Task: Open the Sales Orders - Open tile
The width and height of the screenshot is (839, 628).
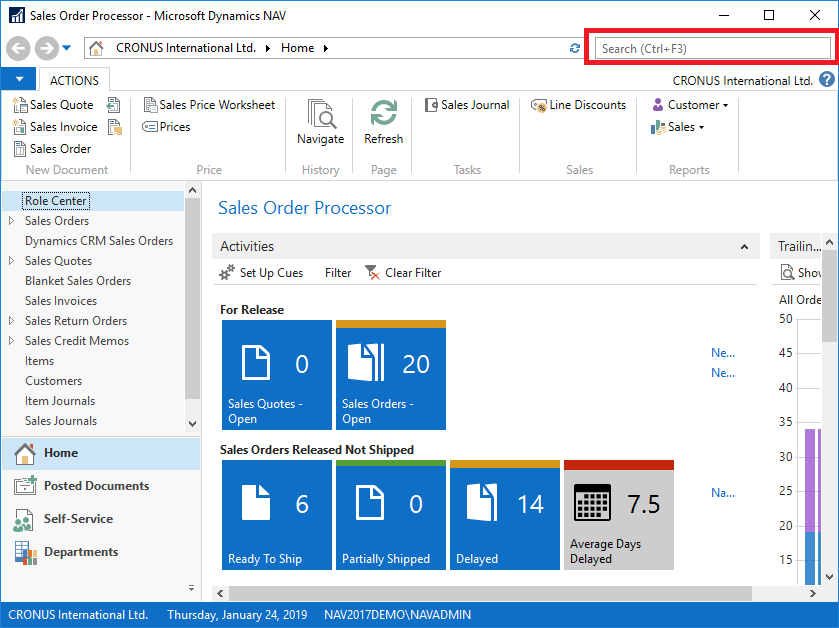Action: (x=391, y=375)
